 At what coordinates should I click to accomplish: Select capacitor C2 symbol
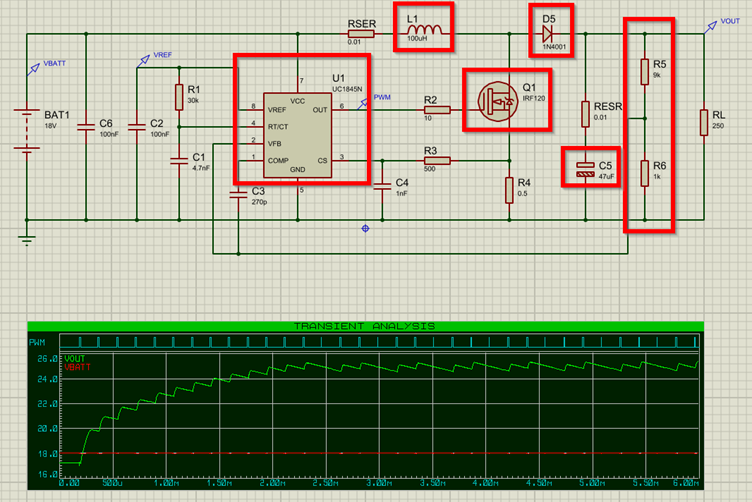click(x=137, y=127)
